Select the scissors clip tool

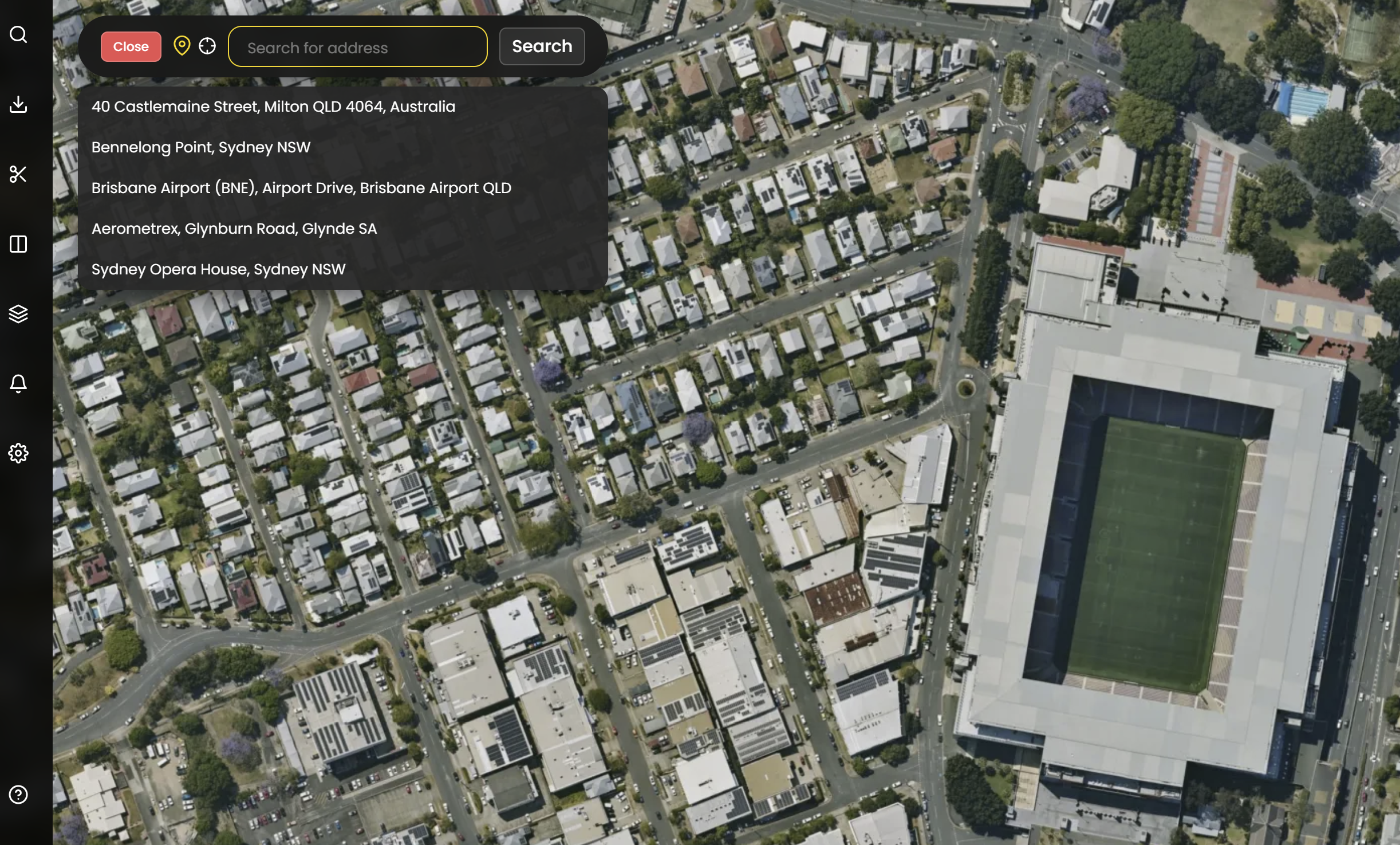[x=18, y=174]
